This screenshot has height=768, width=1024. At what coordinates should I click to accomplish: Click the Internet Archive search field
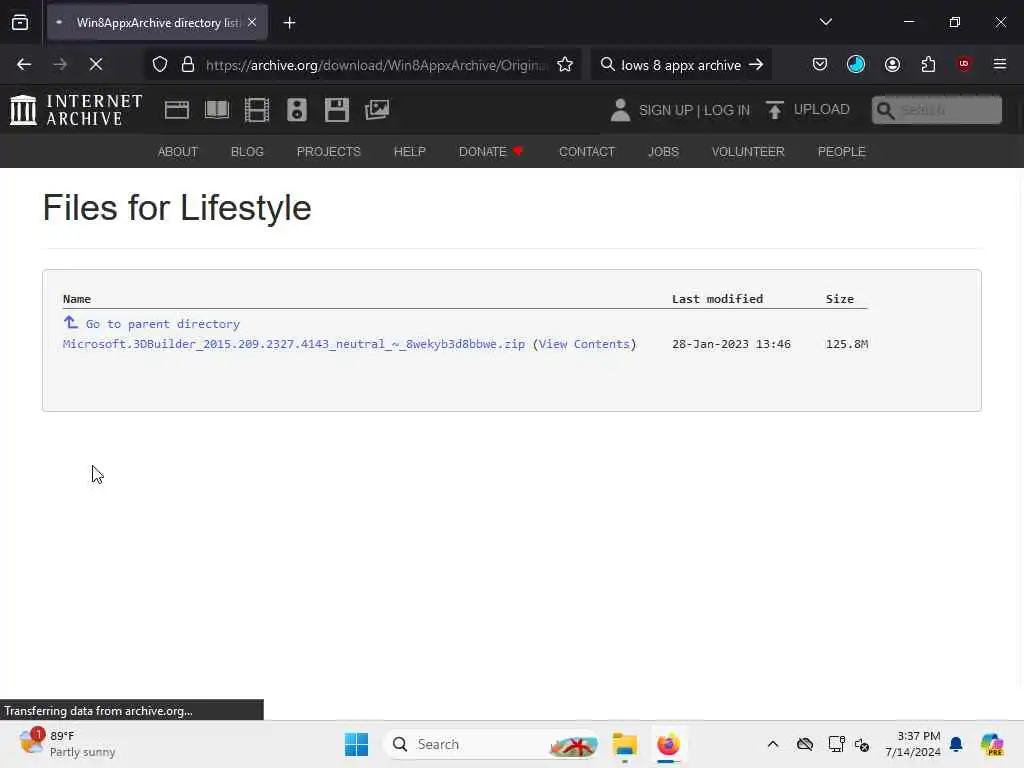936,110
